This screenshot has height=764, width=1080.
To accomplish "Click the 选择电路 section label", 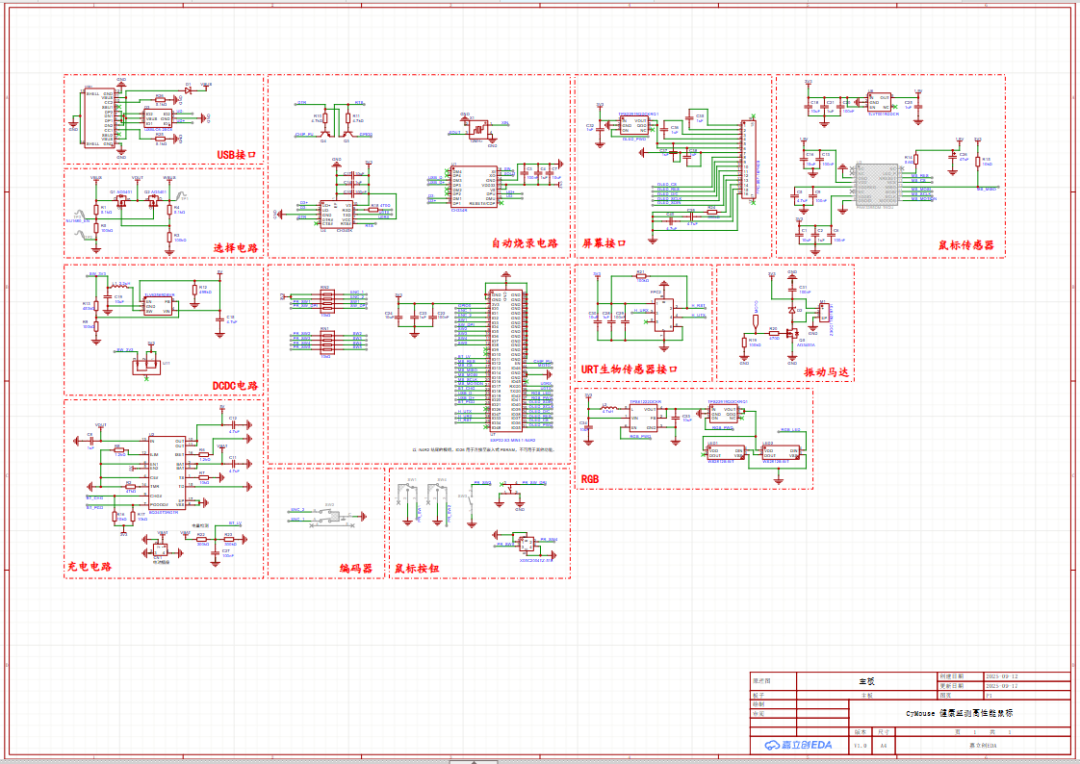I will point(236,247).
